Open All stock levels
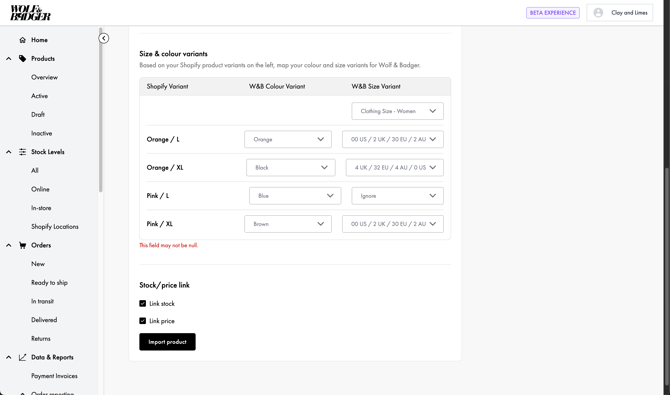This screenshot has height=395, width=670. pos(35,171)
